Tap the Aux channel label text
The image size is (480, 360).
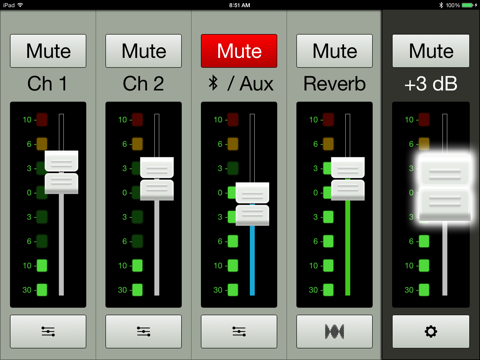click(256, 84)
